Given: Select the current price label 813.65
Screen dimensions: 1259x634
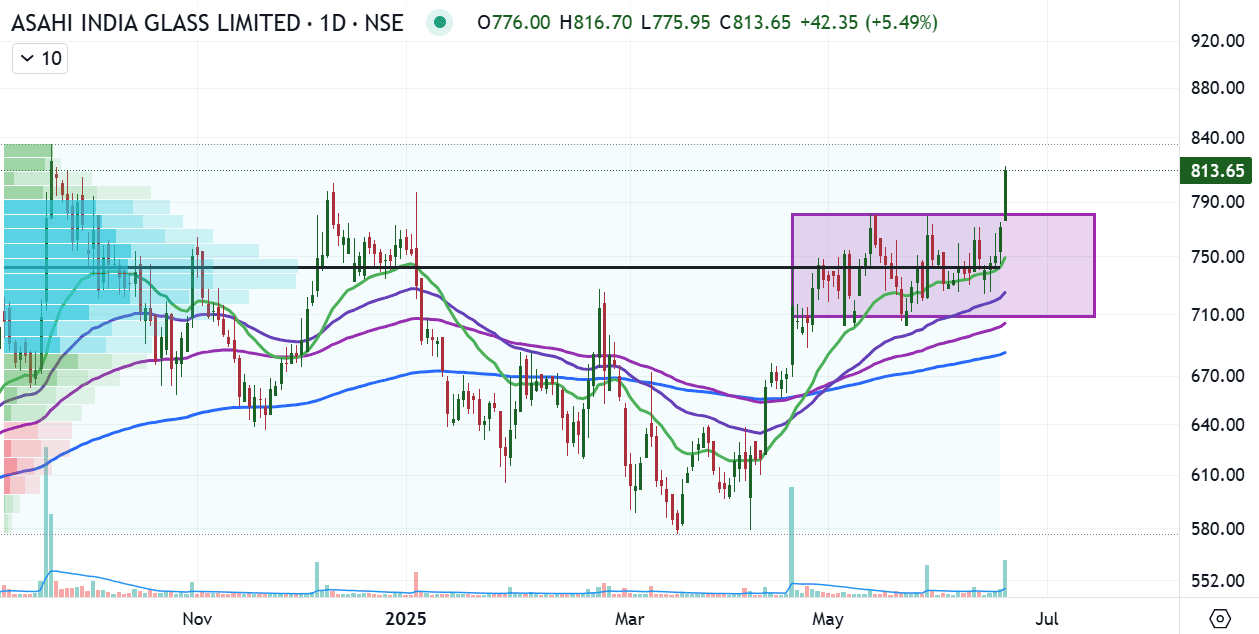Looking at the screenshot, I should click(x=1216, y=171).
